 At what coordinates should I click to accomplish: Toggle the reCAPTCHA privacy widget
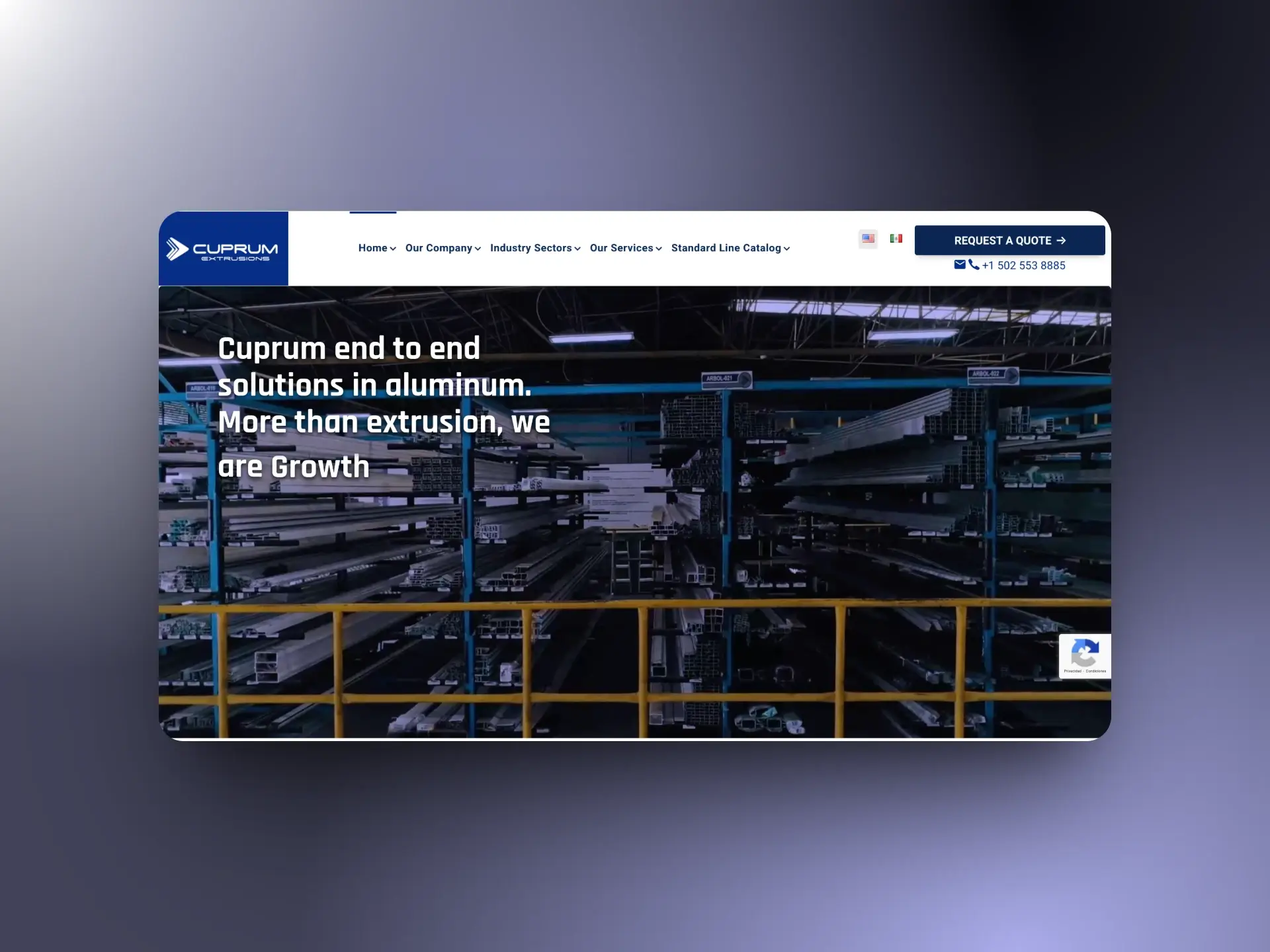click(1084, 654)
